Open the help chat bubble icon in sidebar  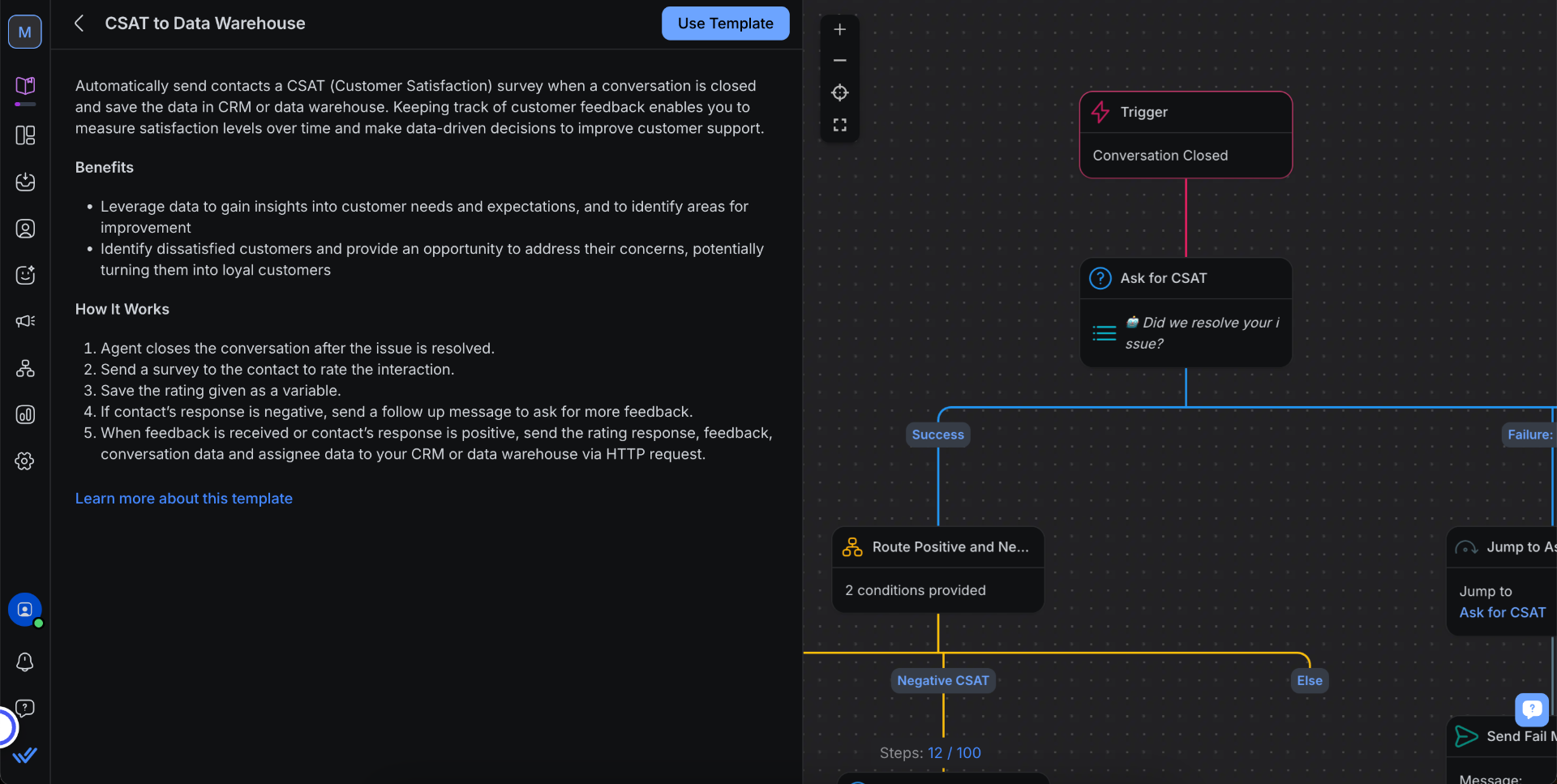pos(25,709)
